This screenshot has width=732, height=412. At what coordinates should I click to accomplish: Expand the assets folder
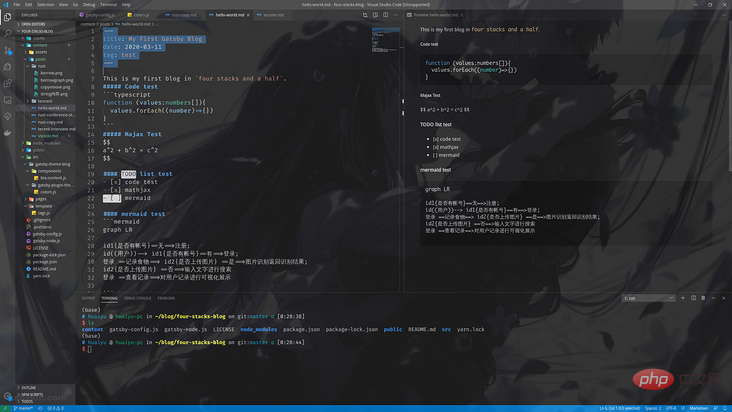click(46, 52)
